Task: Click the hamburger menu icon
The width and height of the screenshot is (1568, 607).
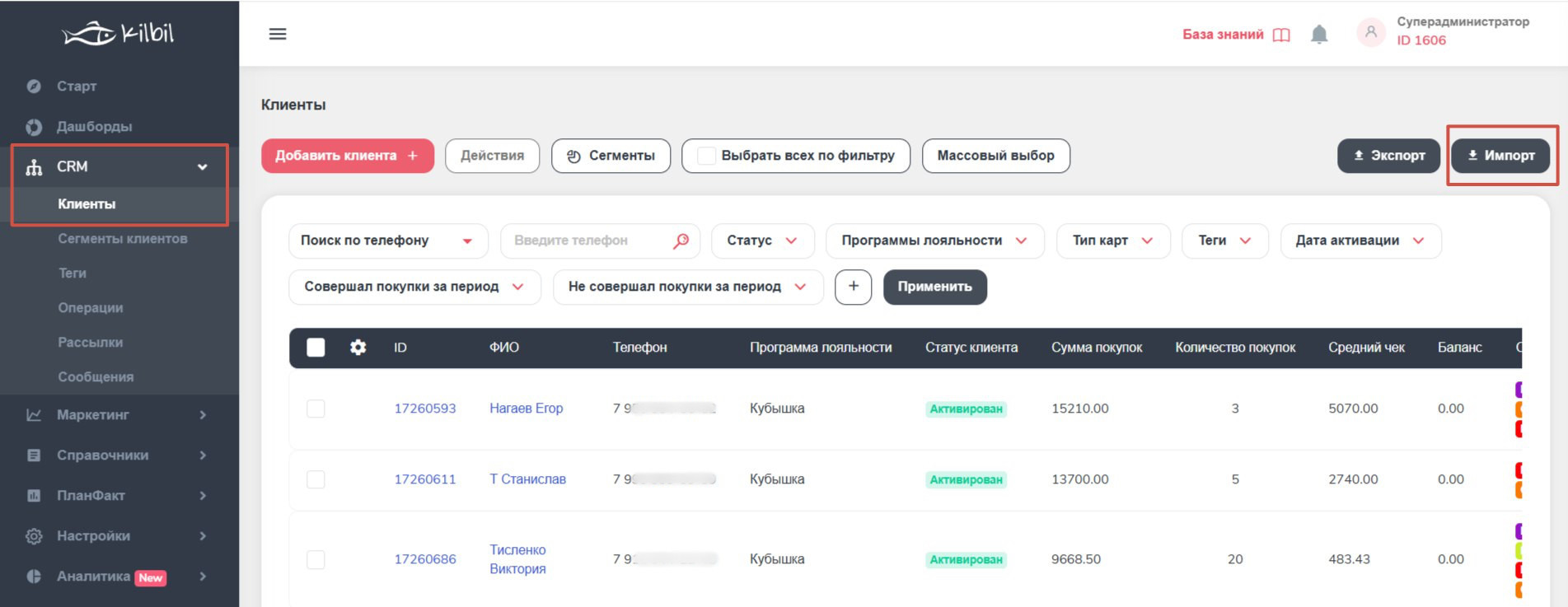Action: tap(278, 34)
